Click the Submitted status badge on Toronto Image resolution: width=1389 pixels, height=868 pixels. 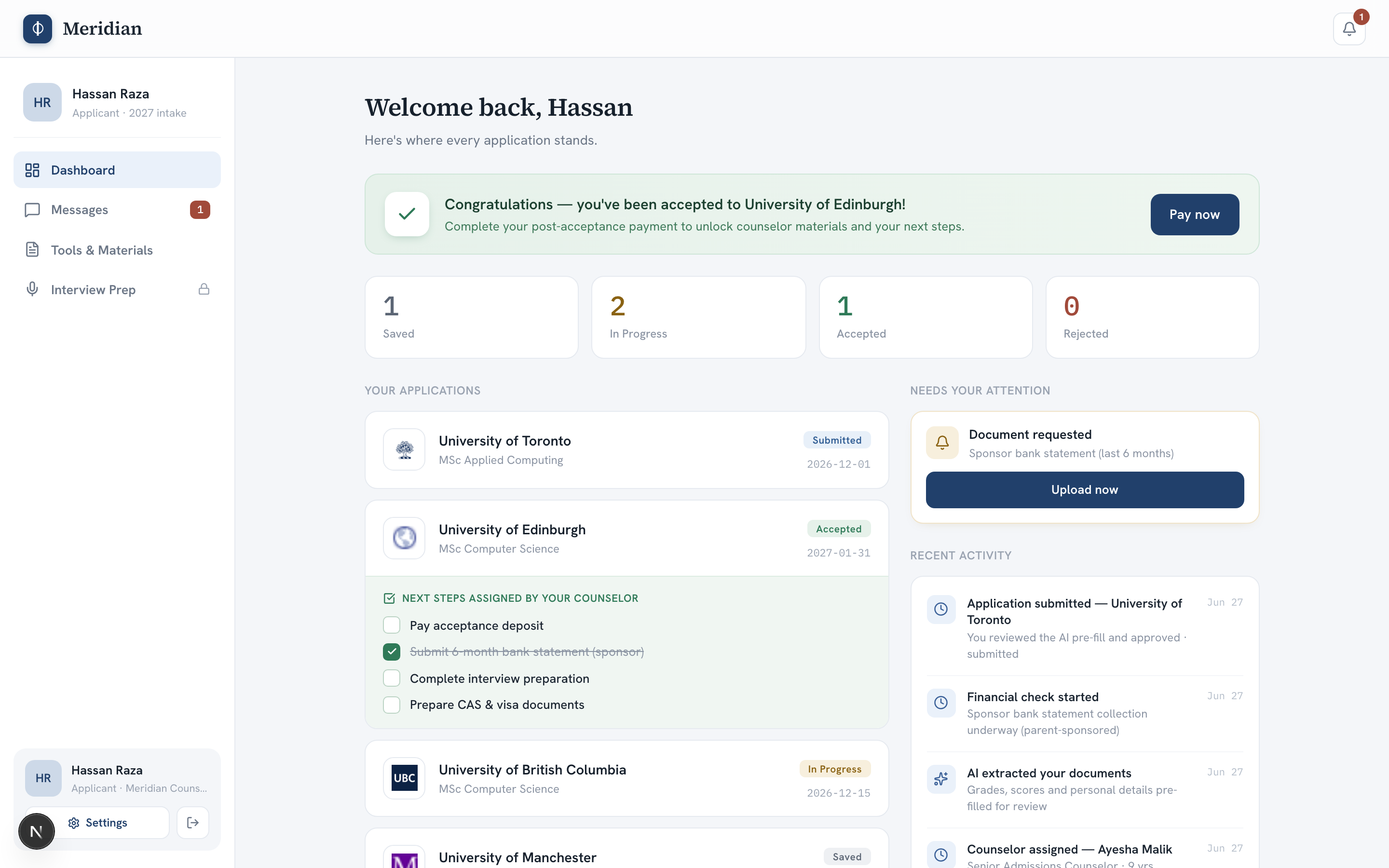tap(836, 440)
